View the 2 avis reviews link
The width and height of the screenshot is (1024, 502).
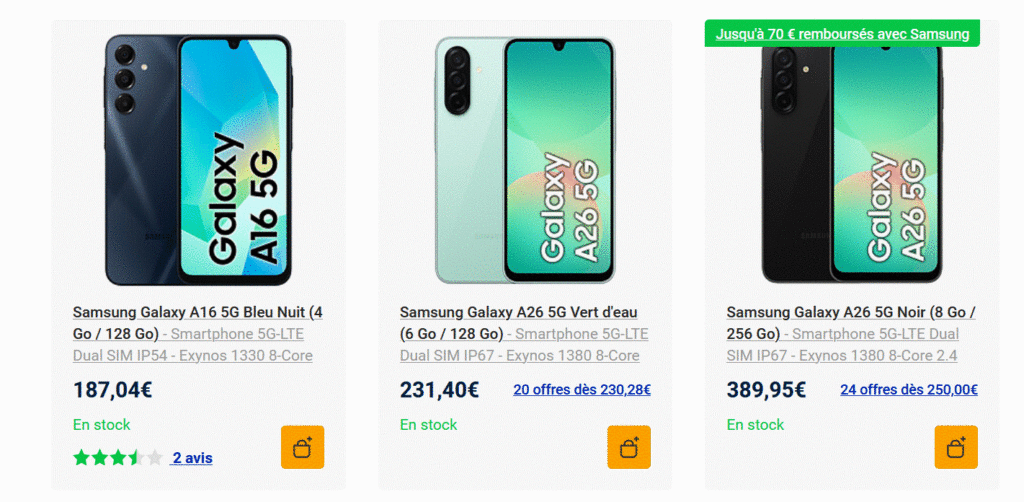tap(192, 458)
